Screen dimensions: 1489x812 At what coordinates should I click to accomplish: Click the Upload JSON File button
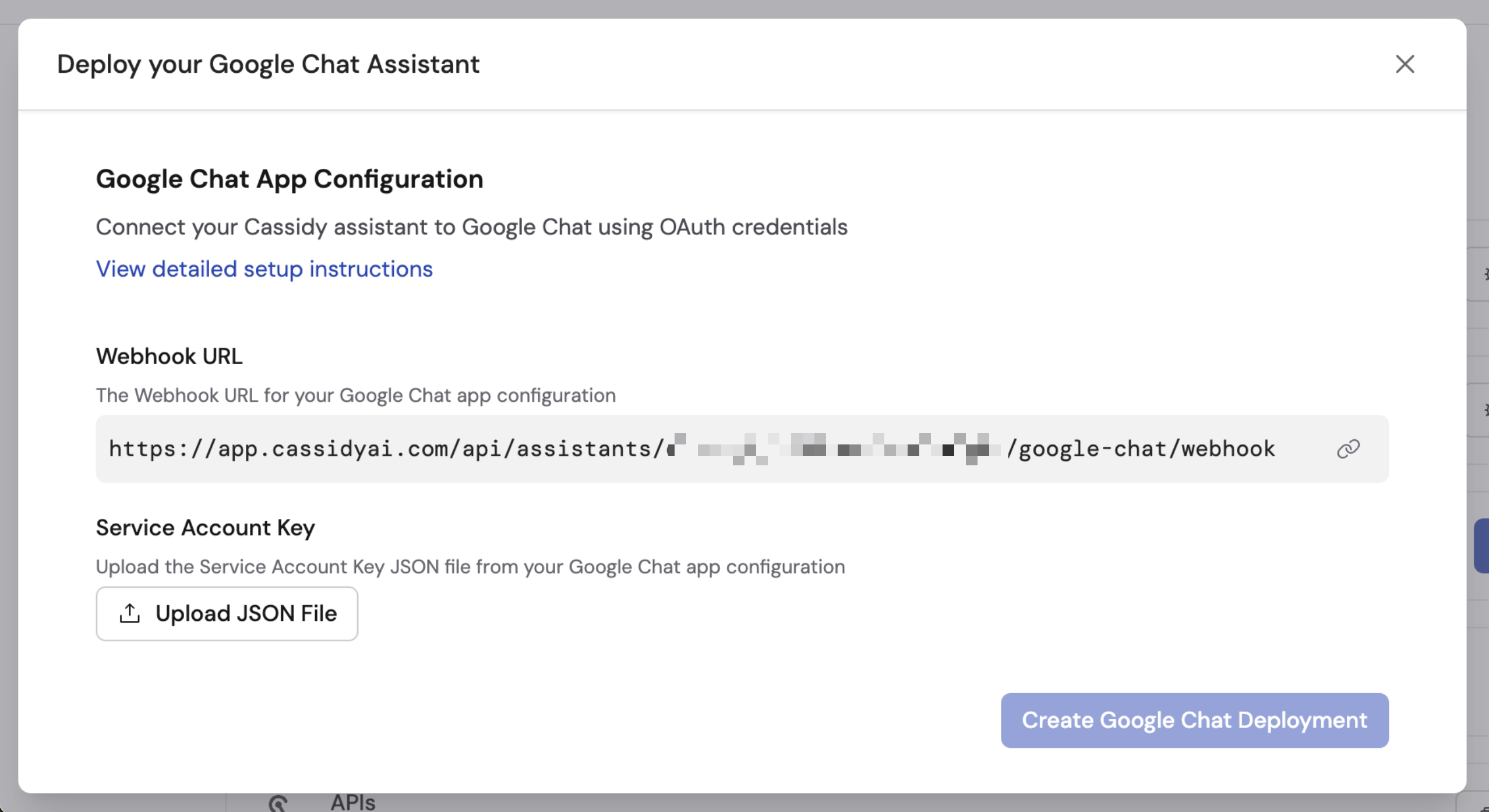pos(227,613)
